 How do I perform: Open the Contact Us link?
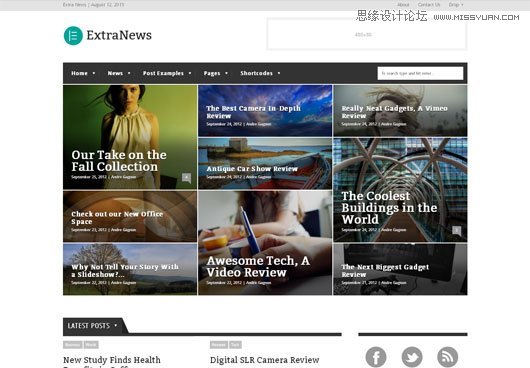[429, 5]
